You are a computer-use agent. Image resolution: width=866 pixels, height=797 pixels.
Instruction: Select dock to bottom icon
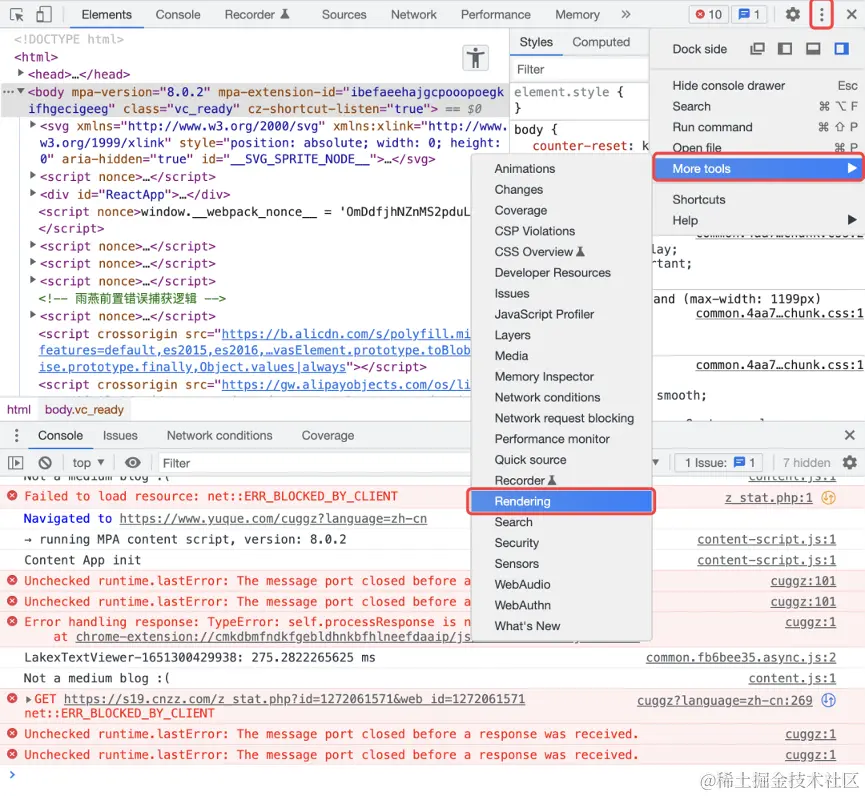813,49
